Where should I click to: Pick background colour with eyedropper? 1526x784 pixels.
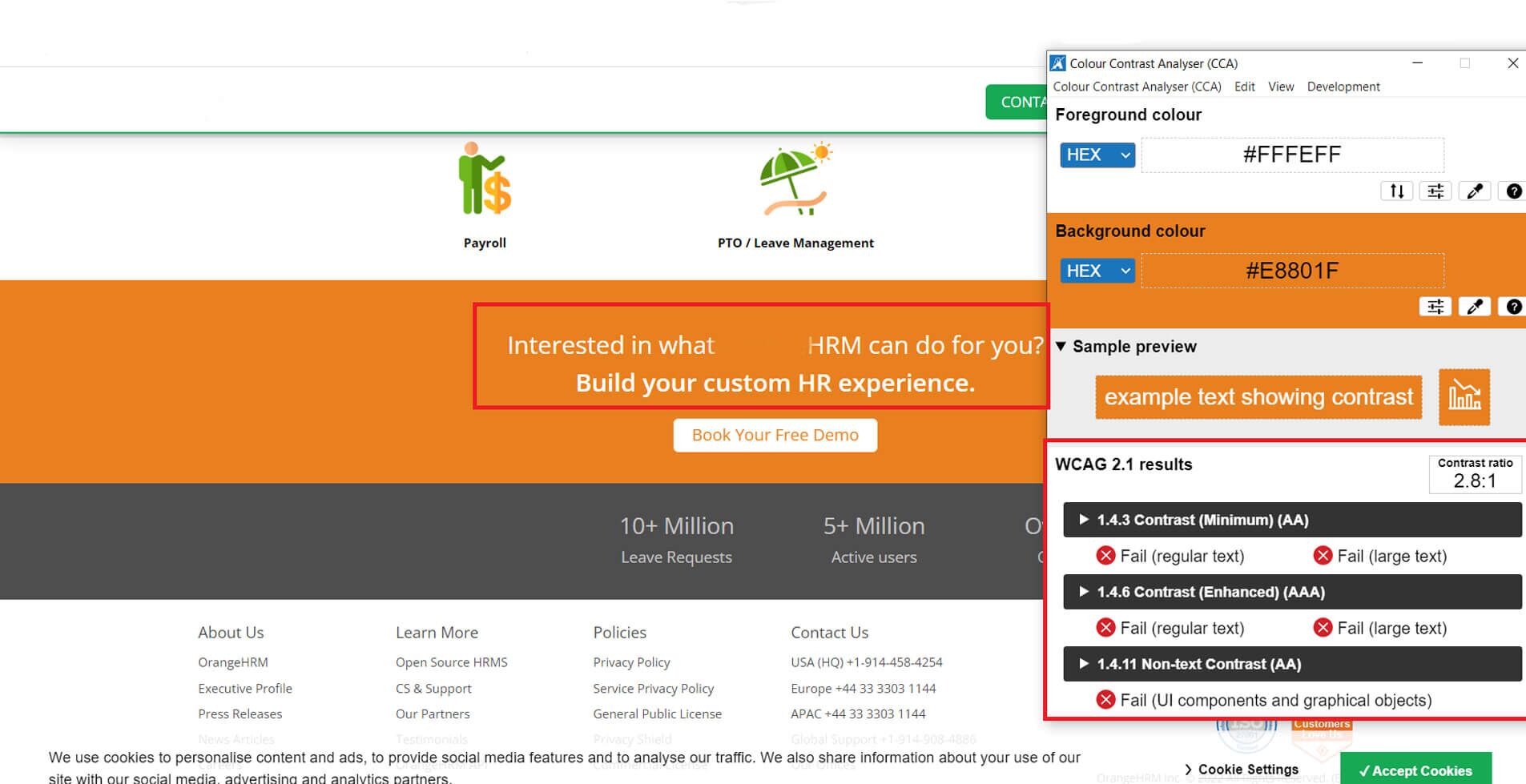pyautogui.click(x=1474, y=307)
